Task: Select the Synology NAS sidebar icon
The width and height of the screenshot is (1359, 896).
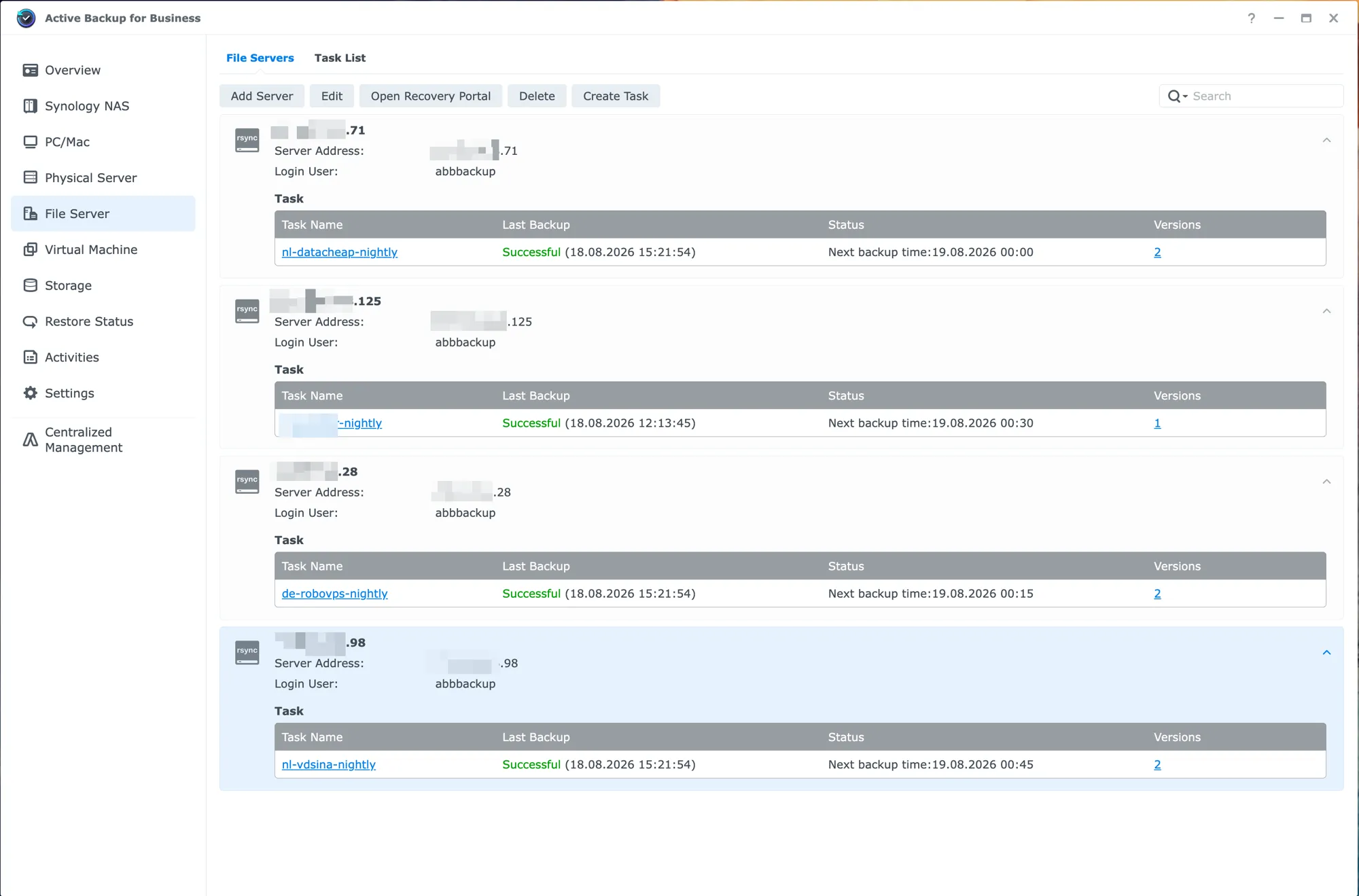Action: (x=30, y=106)
